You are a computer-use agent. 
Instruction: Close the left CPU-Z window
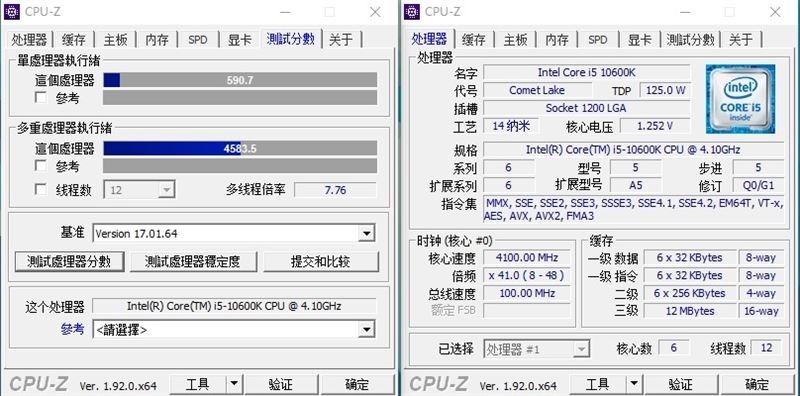coord(375,12)
